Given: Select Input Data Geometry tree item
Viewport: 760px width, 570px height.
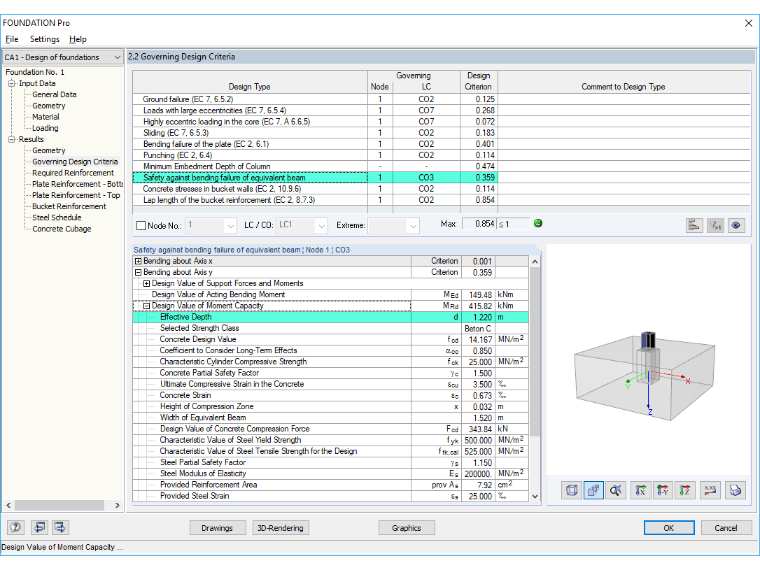Looking at the screenshot, I should (48, 106).
